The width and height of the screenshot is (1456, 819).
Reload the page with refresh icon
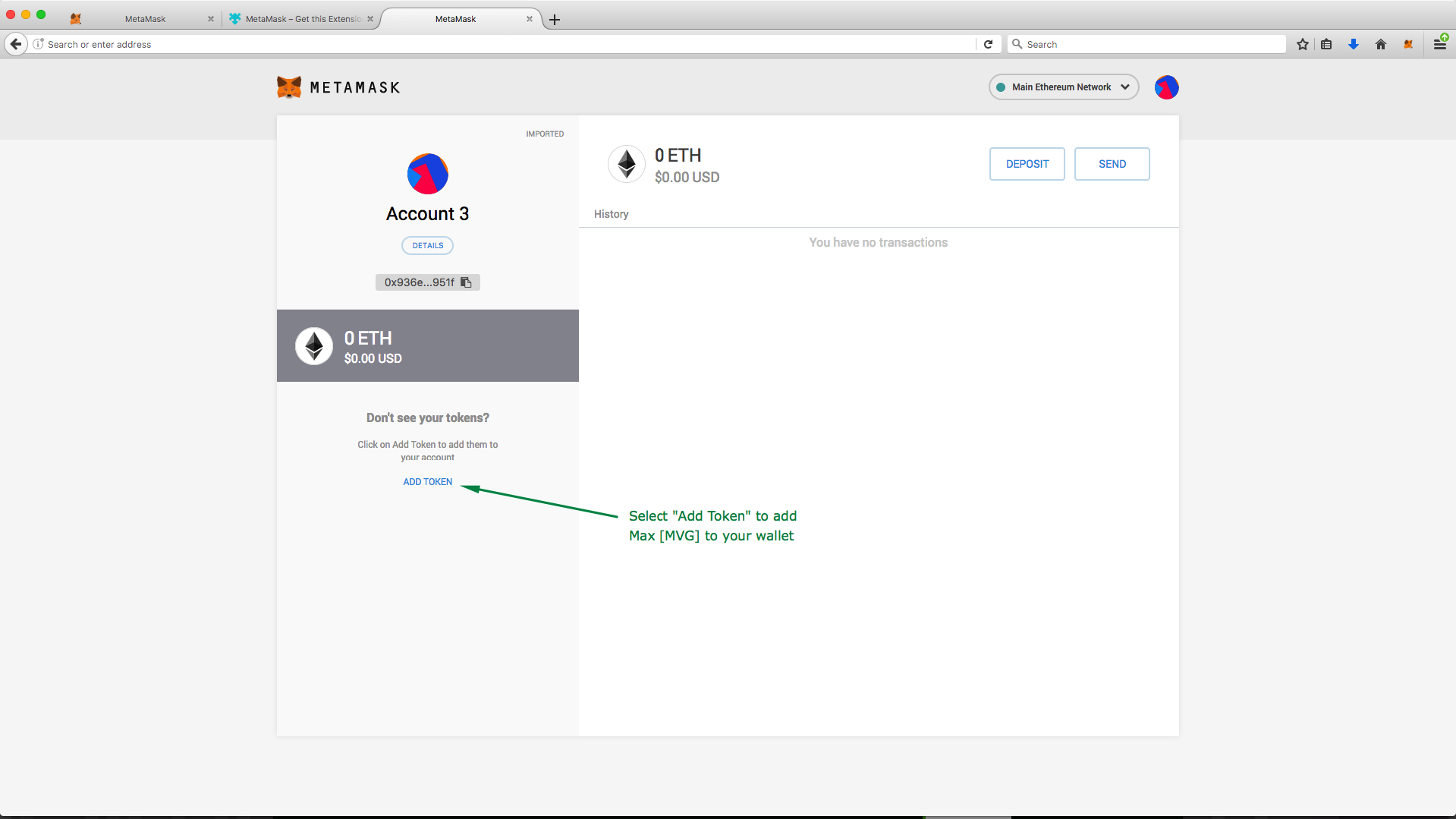tap(988, 44)
